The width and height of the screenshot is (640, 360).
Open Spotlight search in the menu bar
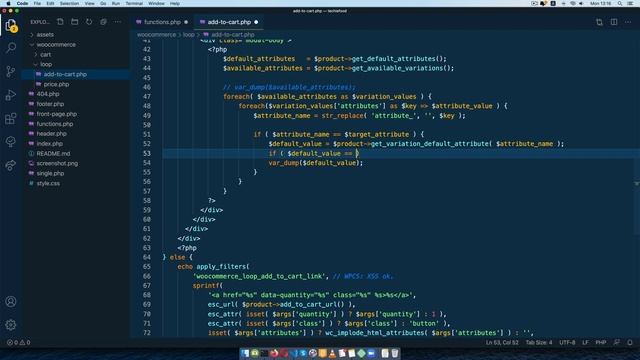[x=620, y=3]
